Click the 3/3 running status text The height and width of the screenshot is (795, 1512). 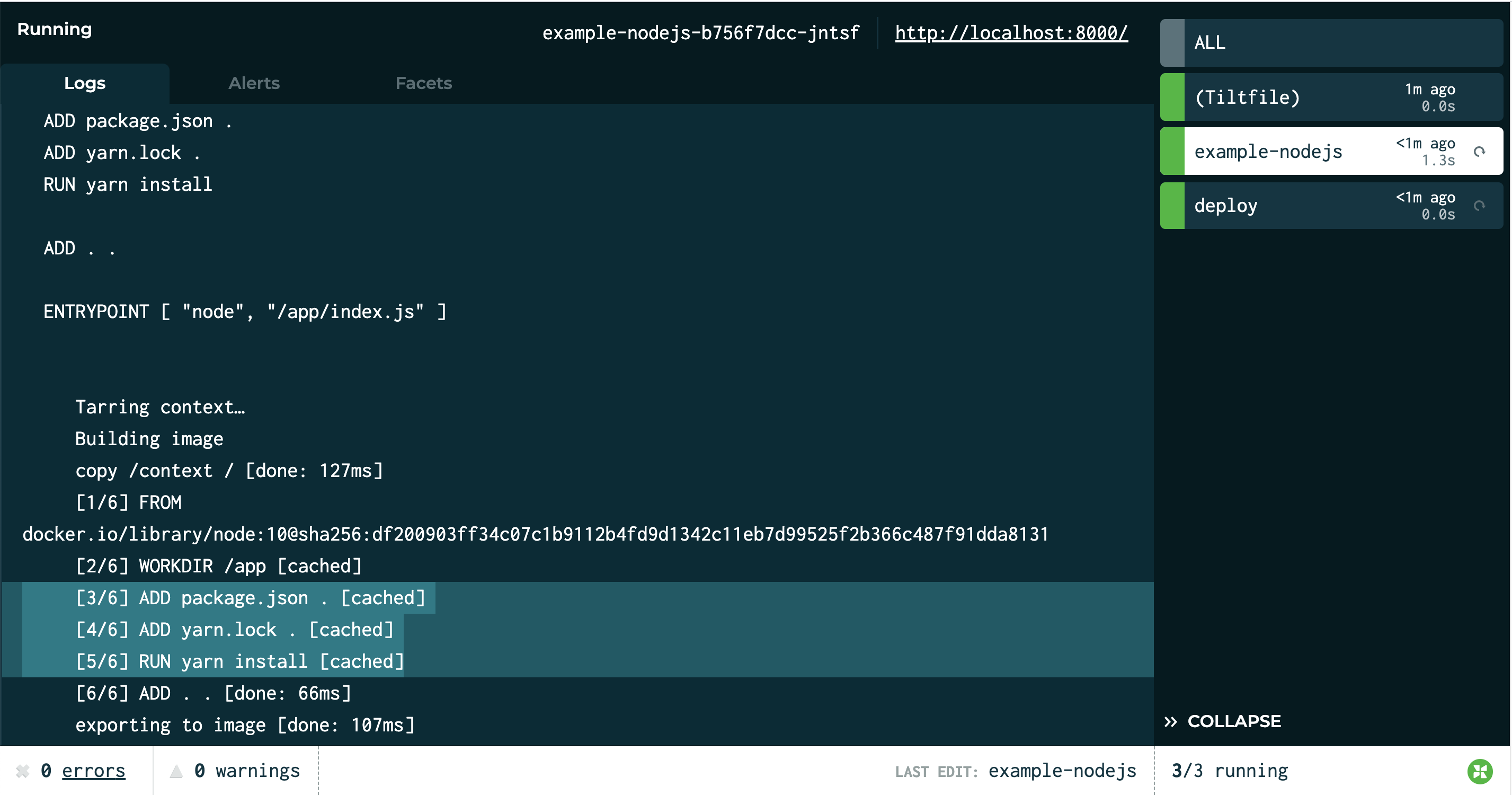tap(1229, 771)
